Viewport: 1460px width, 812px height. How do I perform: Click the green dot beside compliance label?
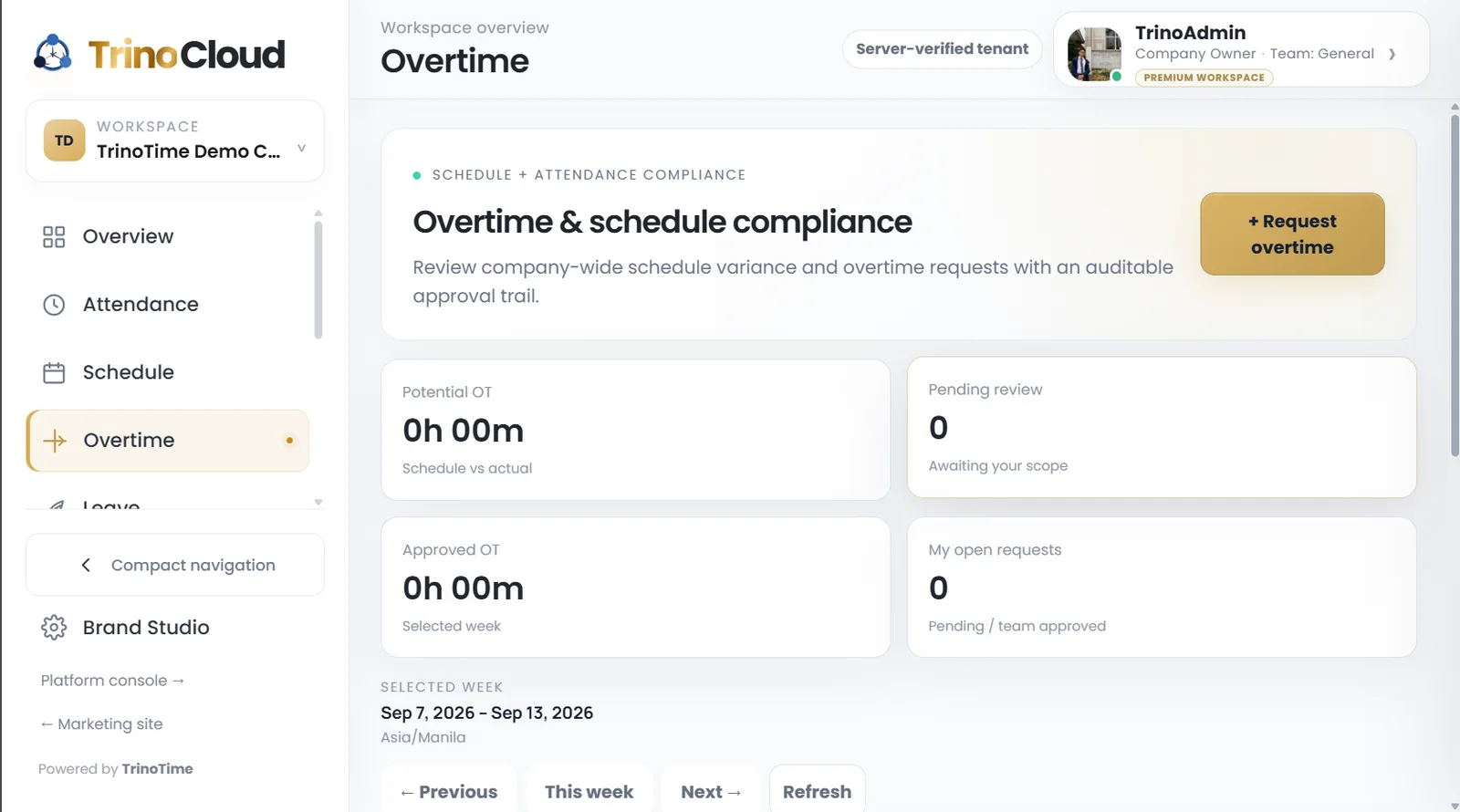(417, 175)
